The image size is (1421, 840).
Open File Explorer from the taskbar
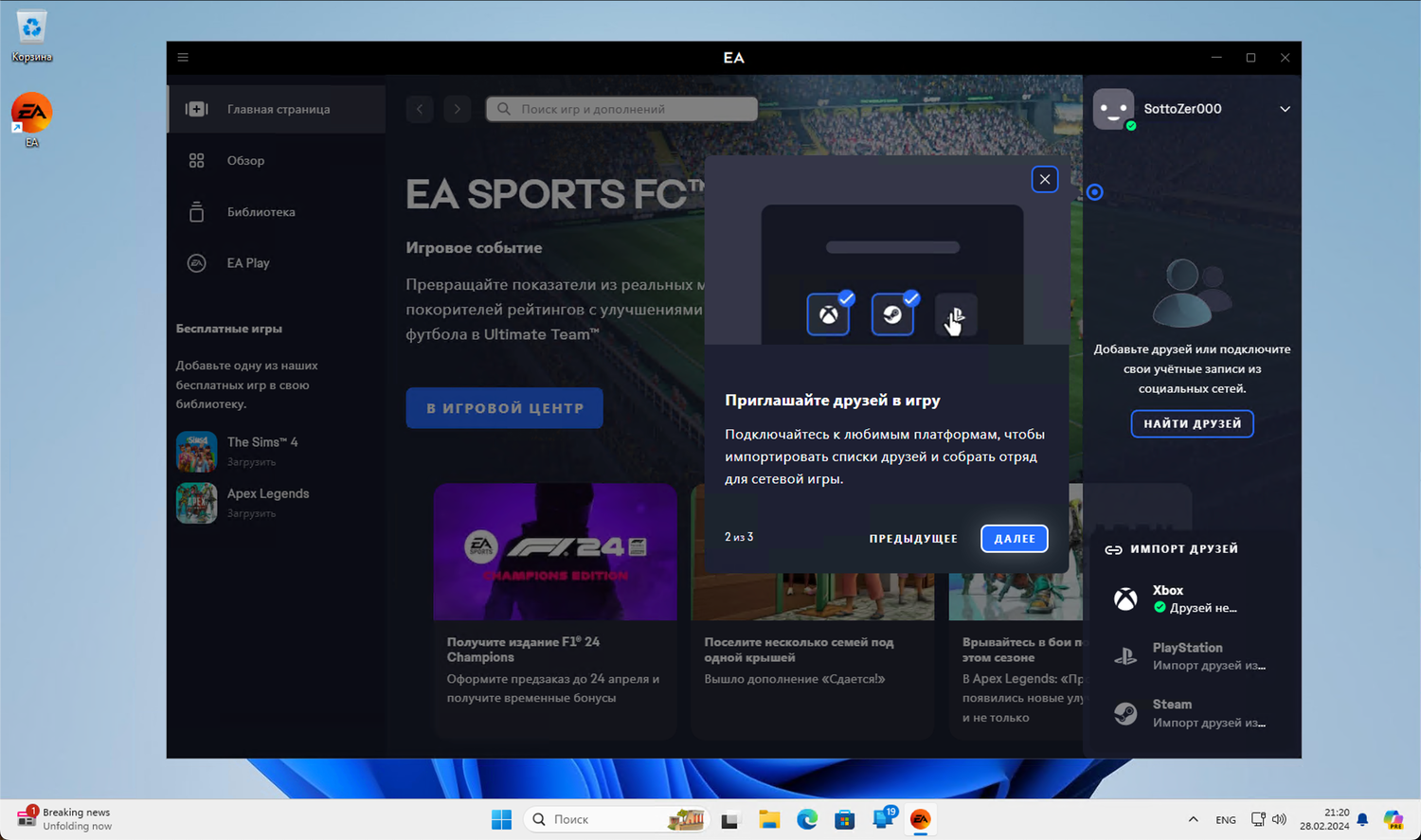click(769, 819)
